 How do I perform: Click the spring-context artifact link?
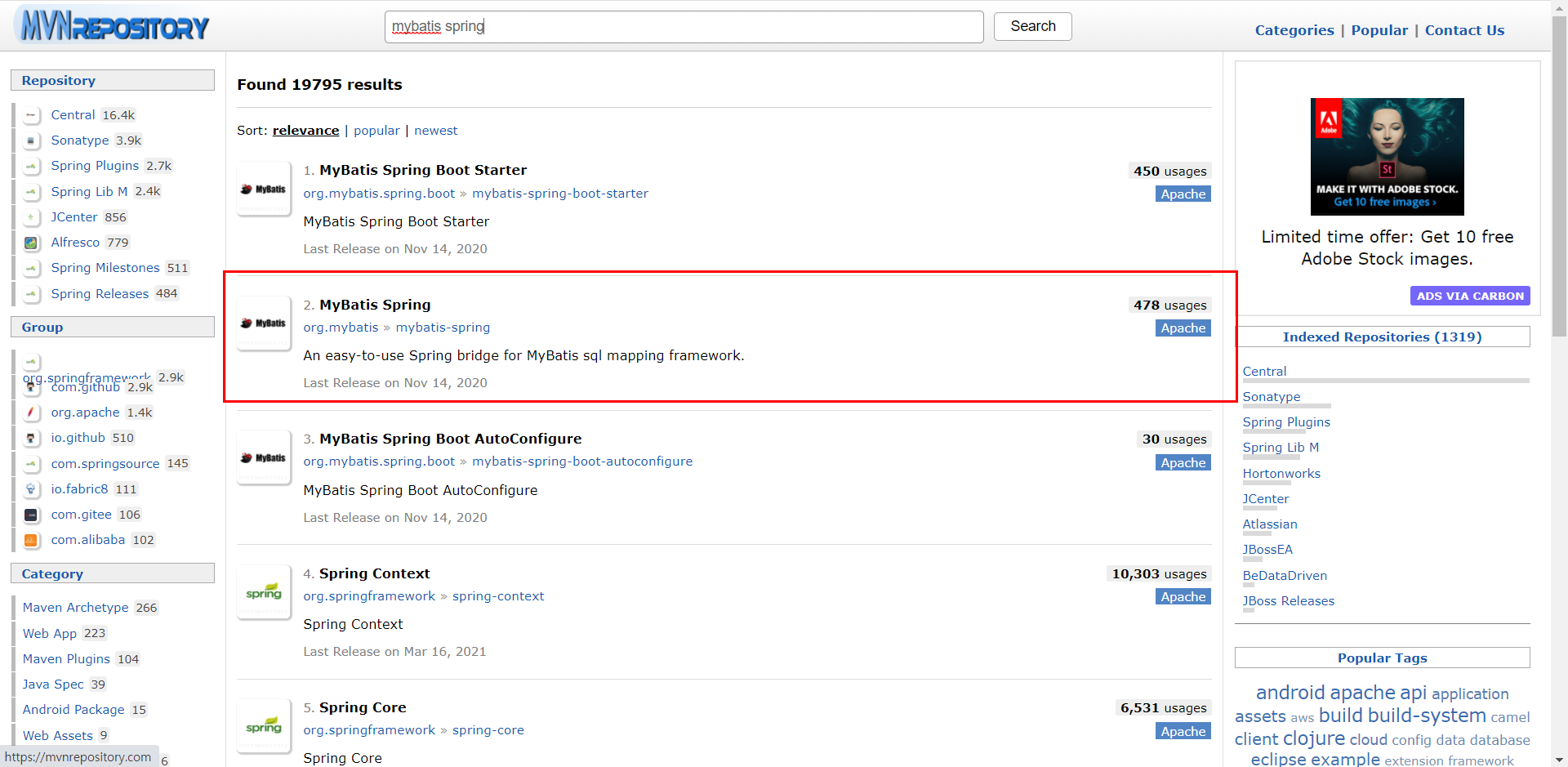pos(498,596)
